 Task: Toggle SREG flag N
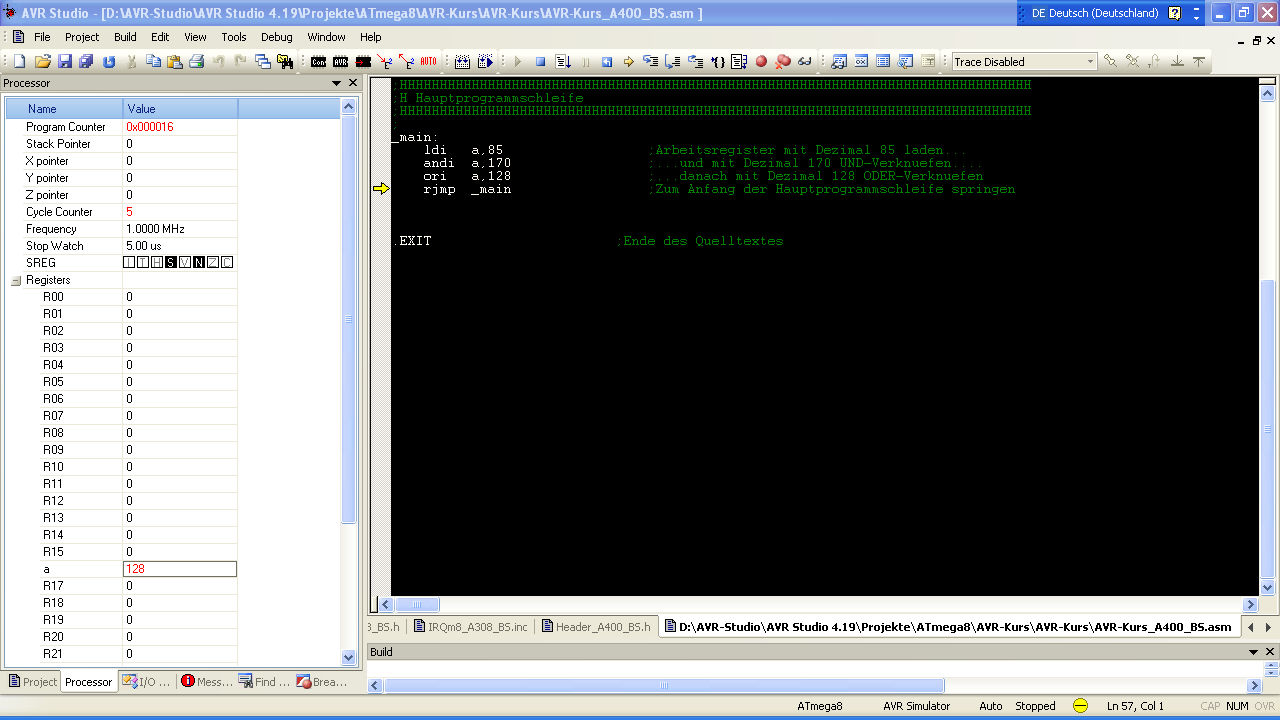(x=199, y=263)
